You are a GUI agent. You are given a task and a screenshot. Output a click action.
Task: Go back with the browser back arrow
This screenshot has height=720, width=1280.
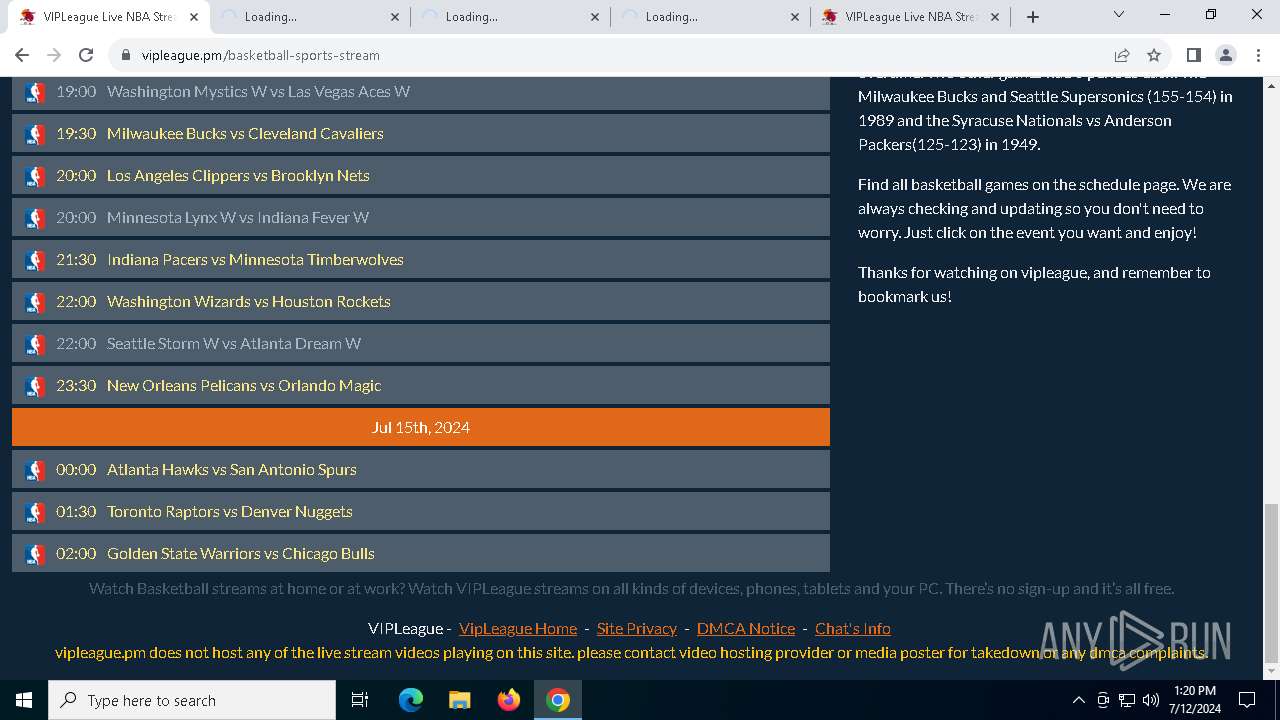tap(22, 55)
